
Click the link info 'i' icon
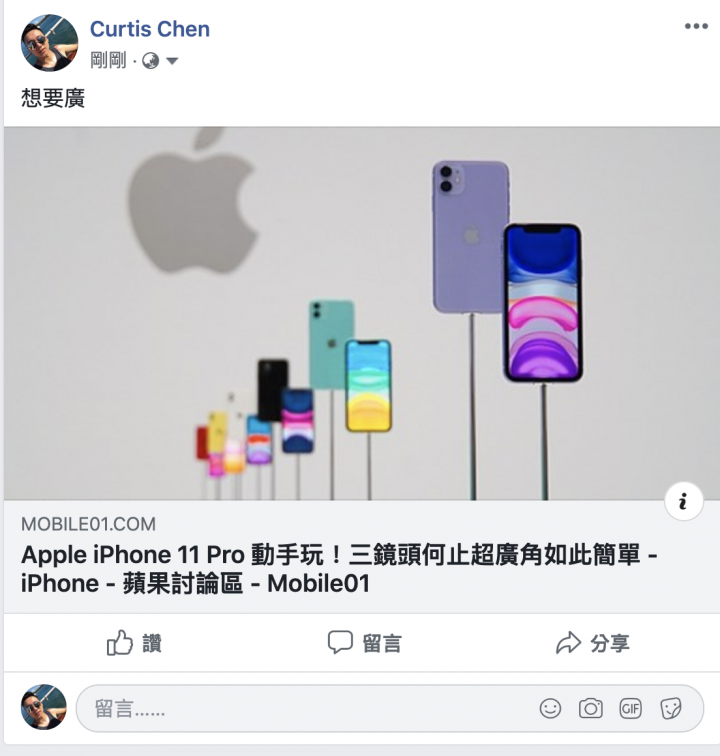683,501
